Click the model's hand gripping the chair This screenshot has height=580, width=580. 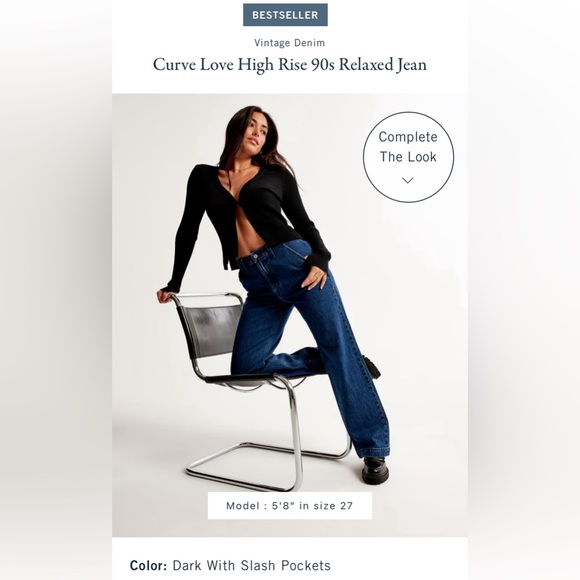coord(164,295)
